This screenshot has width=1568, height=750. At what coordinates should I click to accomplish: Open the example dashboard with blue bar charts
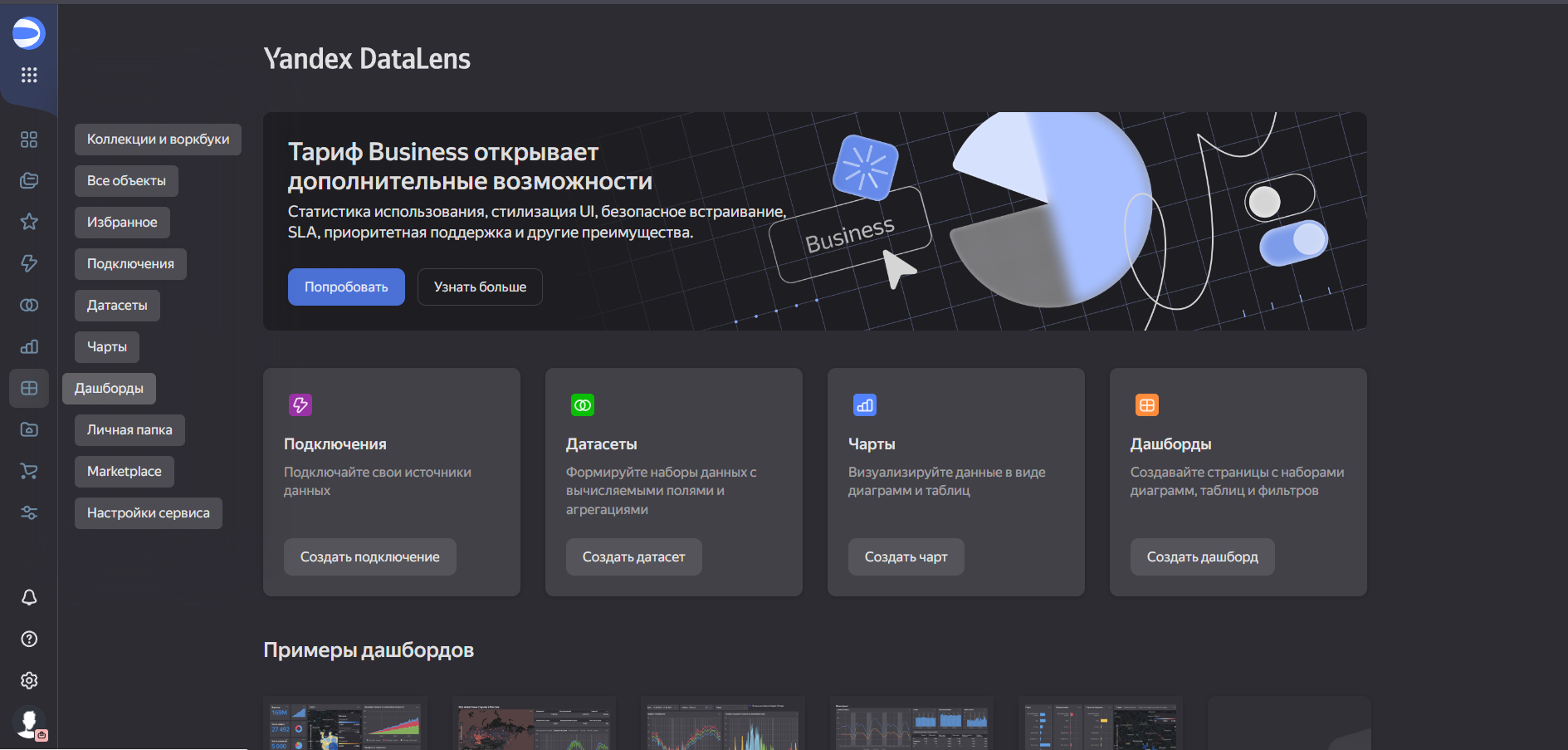point(912,723)
